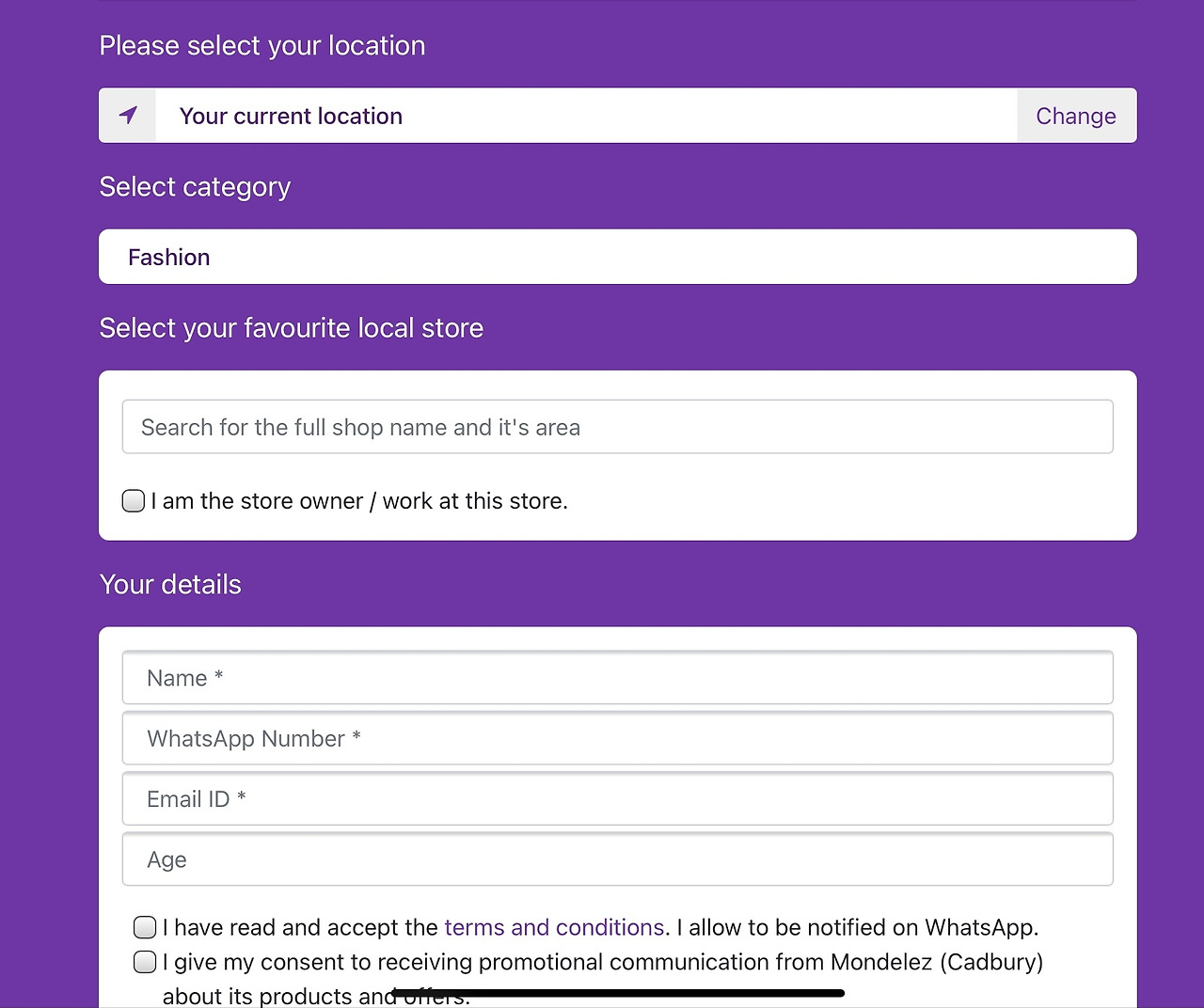Open the Fashion category dropdown
Viewport: 1204px width, 1008px height.
point(617,257)
